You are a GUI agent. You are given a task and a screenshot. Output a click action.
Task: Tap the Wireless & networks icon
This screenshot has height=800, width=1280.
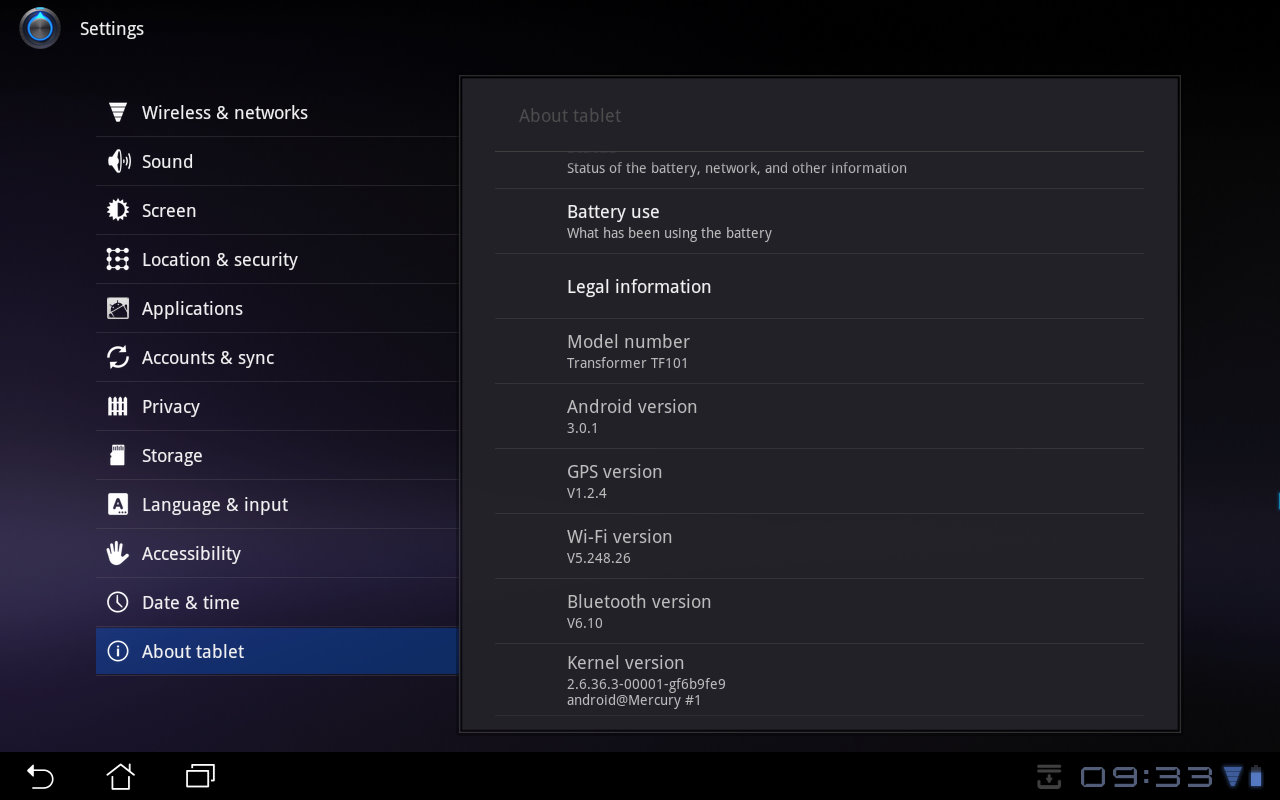(x=118, y=112)
